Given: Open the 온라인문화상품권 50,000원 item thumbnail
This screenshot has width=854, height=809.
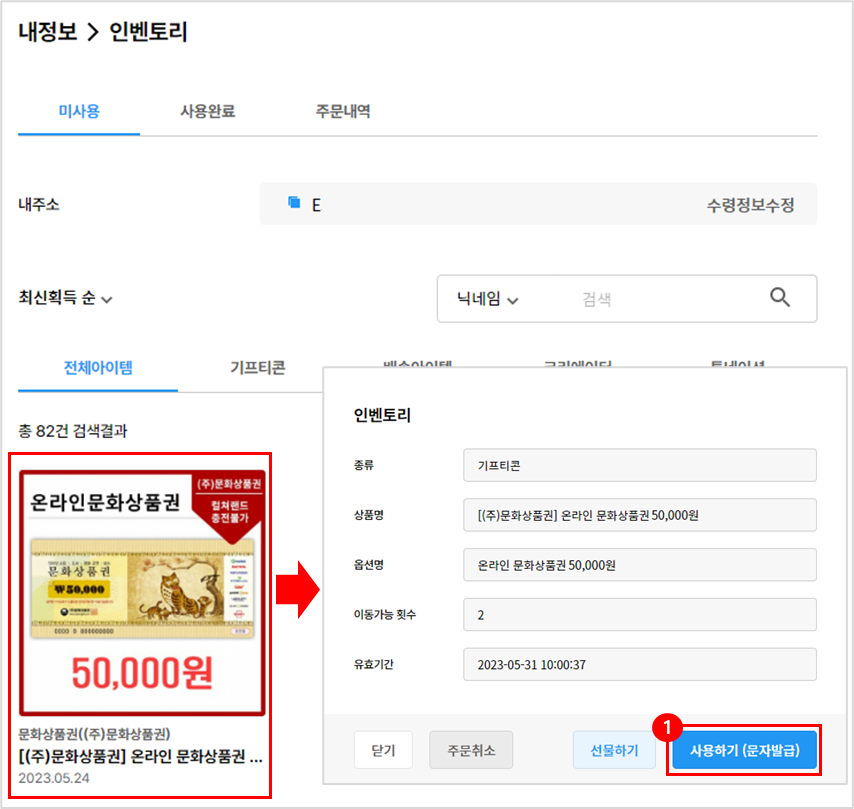Looking at the screenshot, I should tap(142, 593).
